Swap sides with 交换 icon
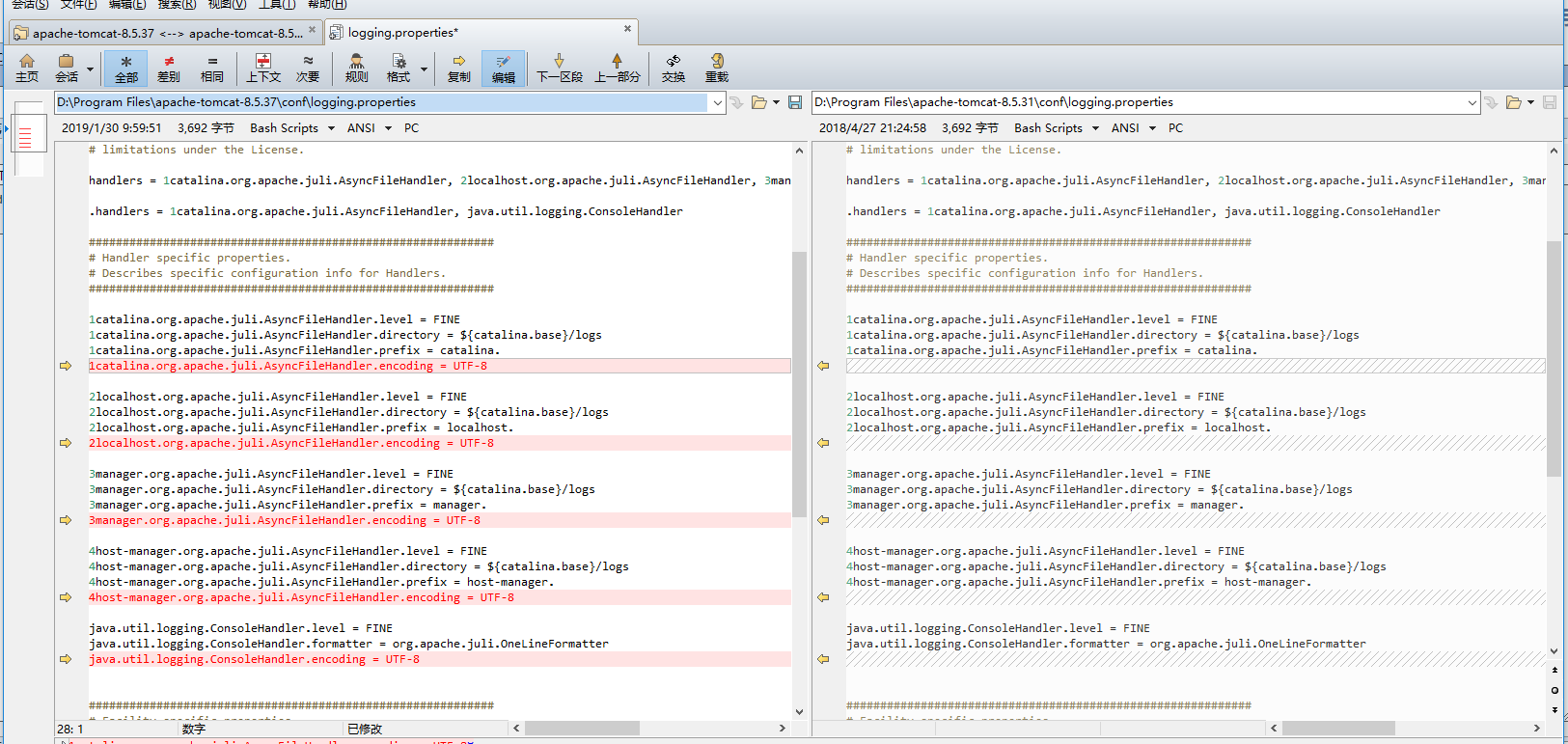1568x744 pixels. (674, 69)
